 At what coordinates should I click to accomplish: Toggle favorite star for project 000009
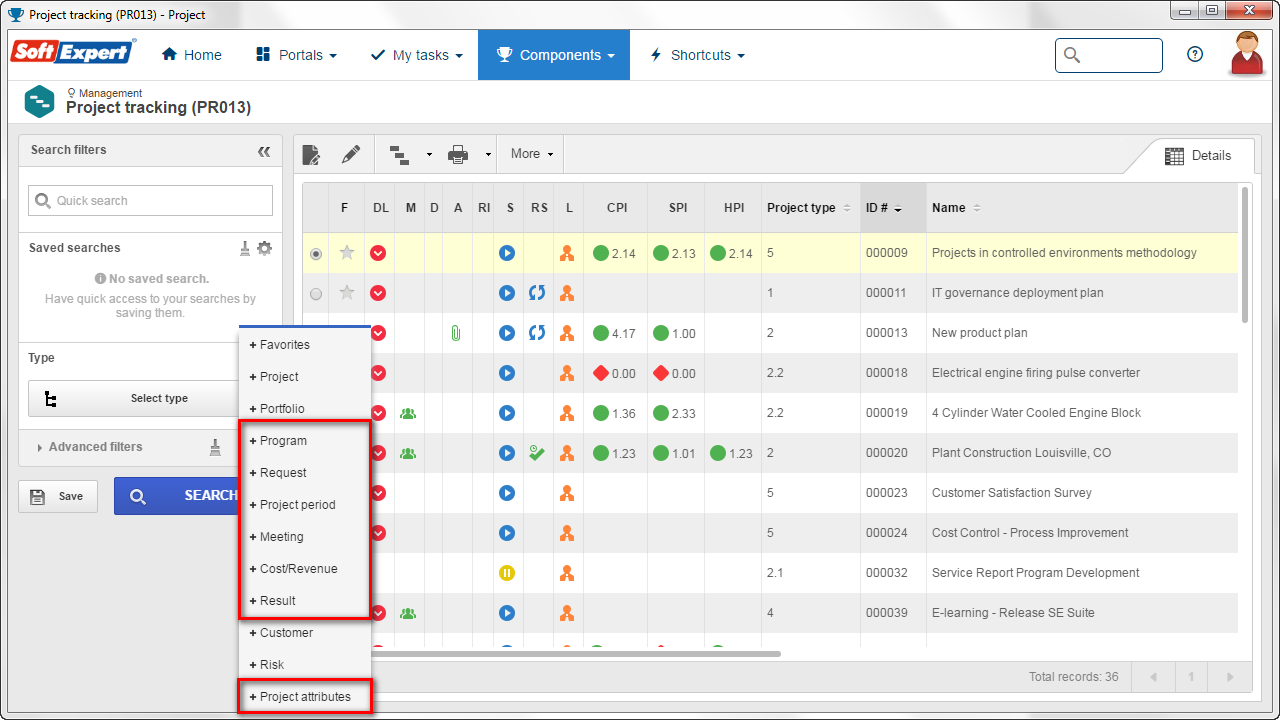pyautogui.click(x=347, y=253)
